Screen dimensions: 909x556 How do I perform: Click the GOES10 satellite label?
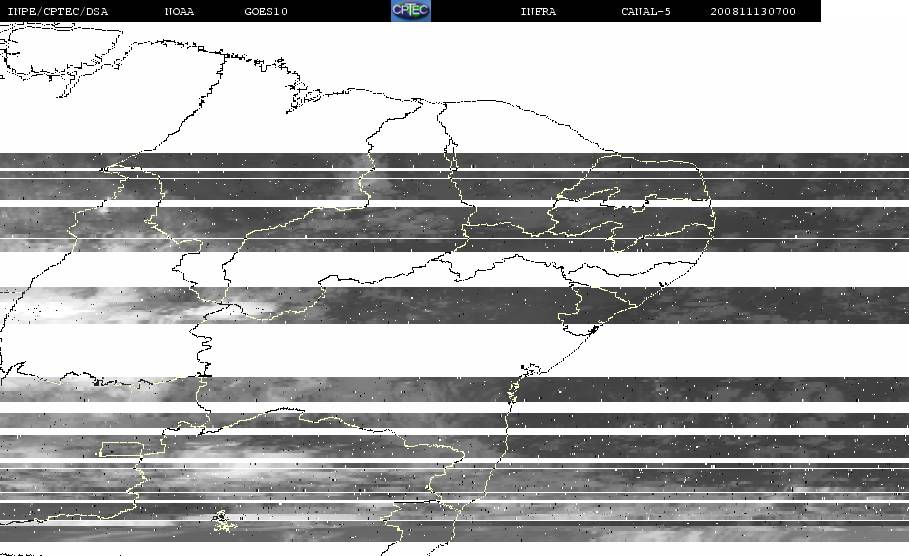pyautogui.click(x=266, y=11)
